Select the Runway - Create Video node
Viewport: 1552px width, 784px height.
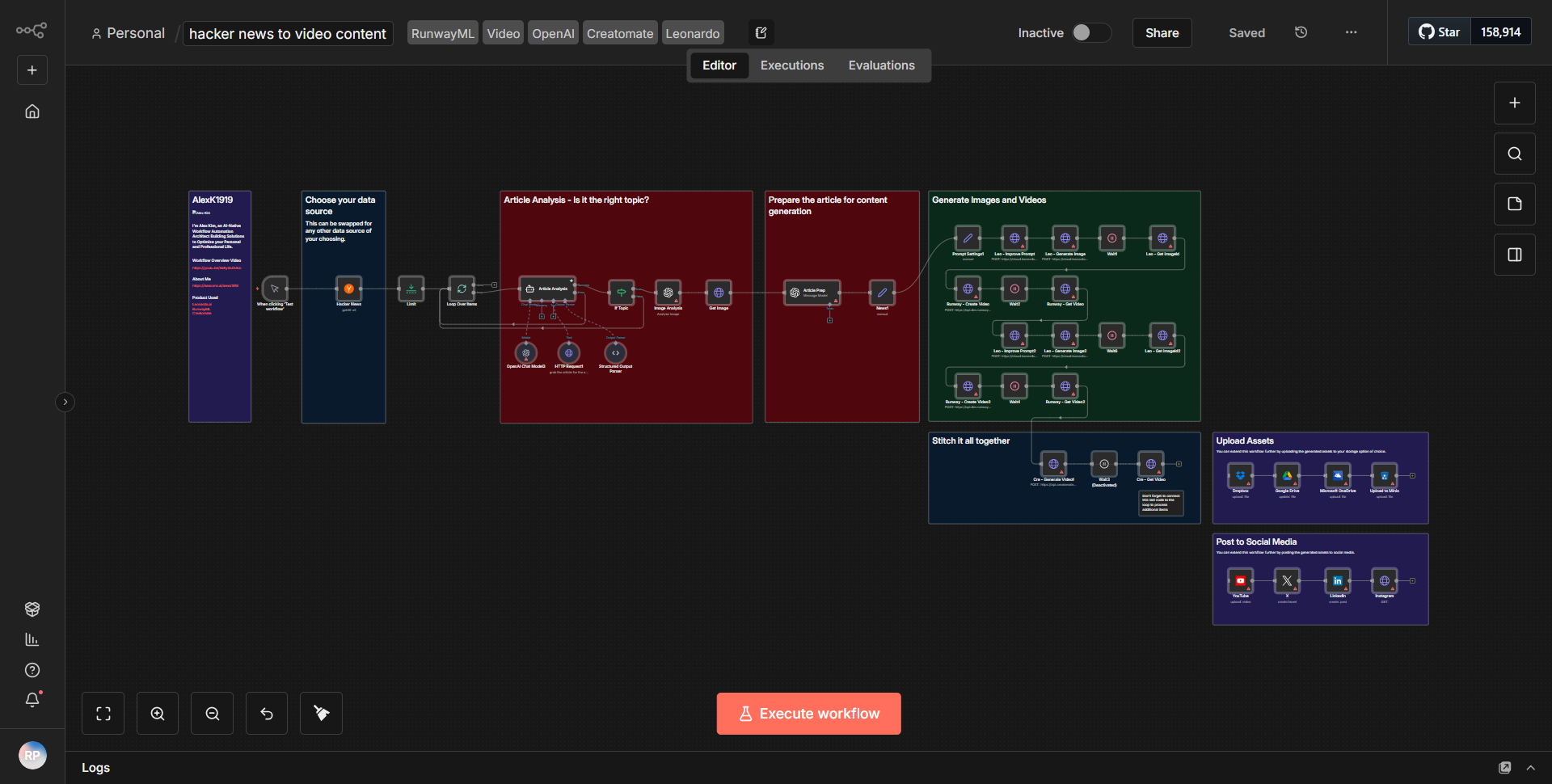pyautogui.click(x=968, y=289)
